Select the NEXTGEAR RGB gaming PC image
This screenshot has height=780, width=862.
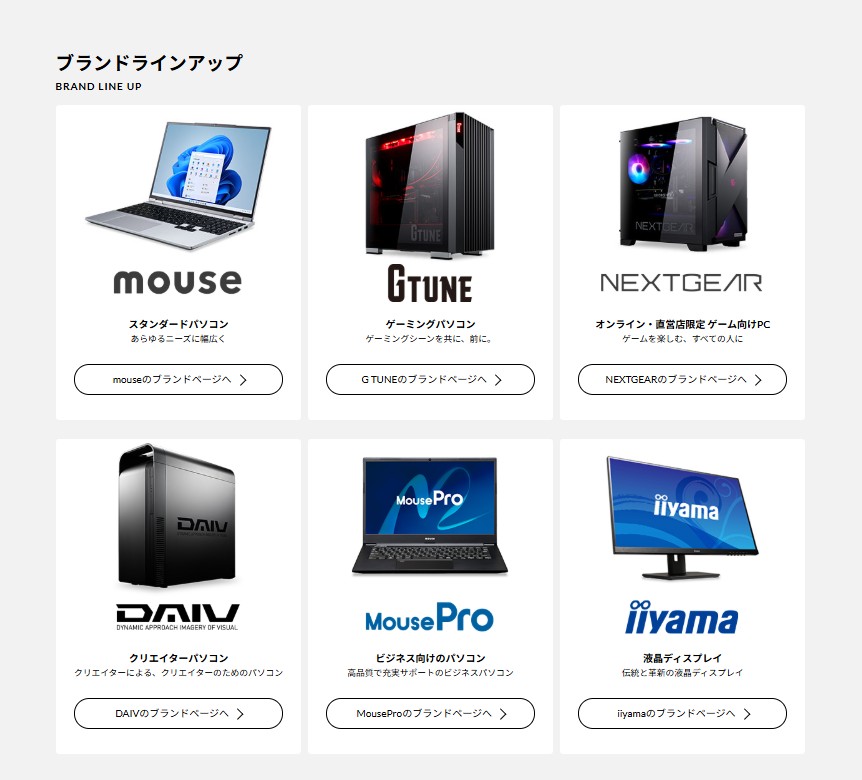[682, 184]
